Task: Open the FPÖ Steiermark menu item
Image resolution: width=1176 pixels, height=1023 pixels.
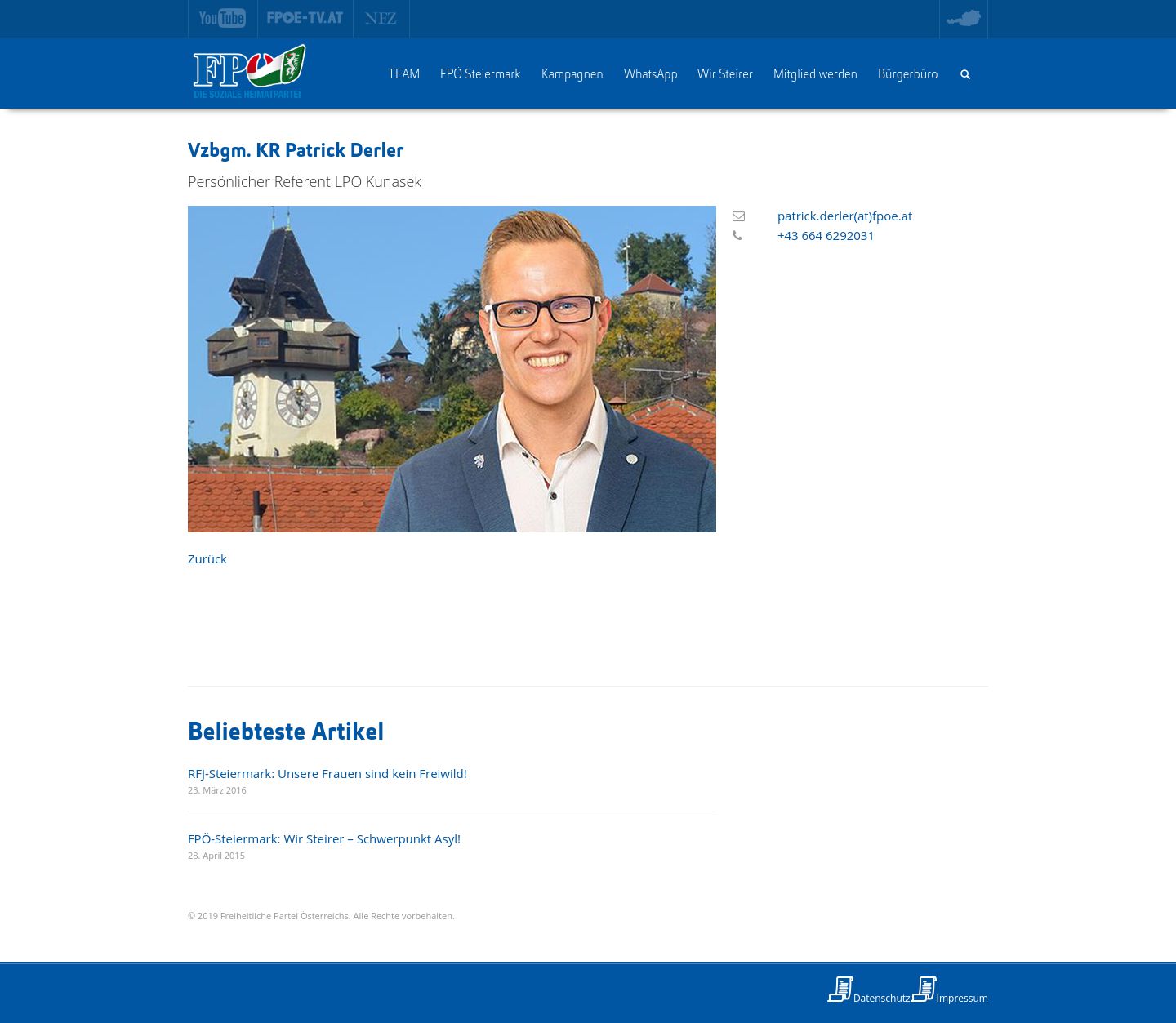Action: point(480,74)
